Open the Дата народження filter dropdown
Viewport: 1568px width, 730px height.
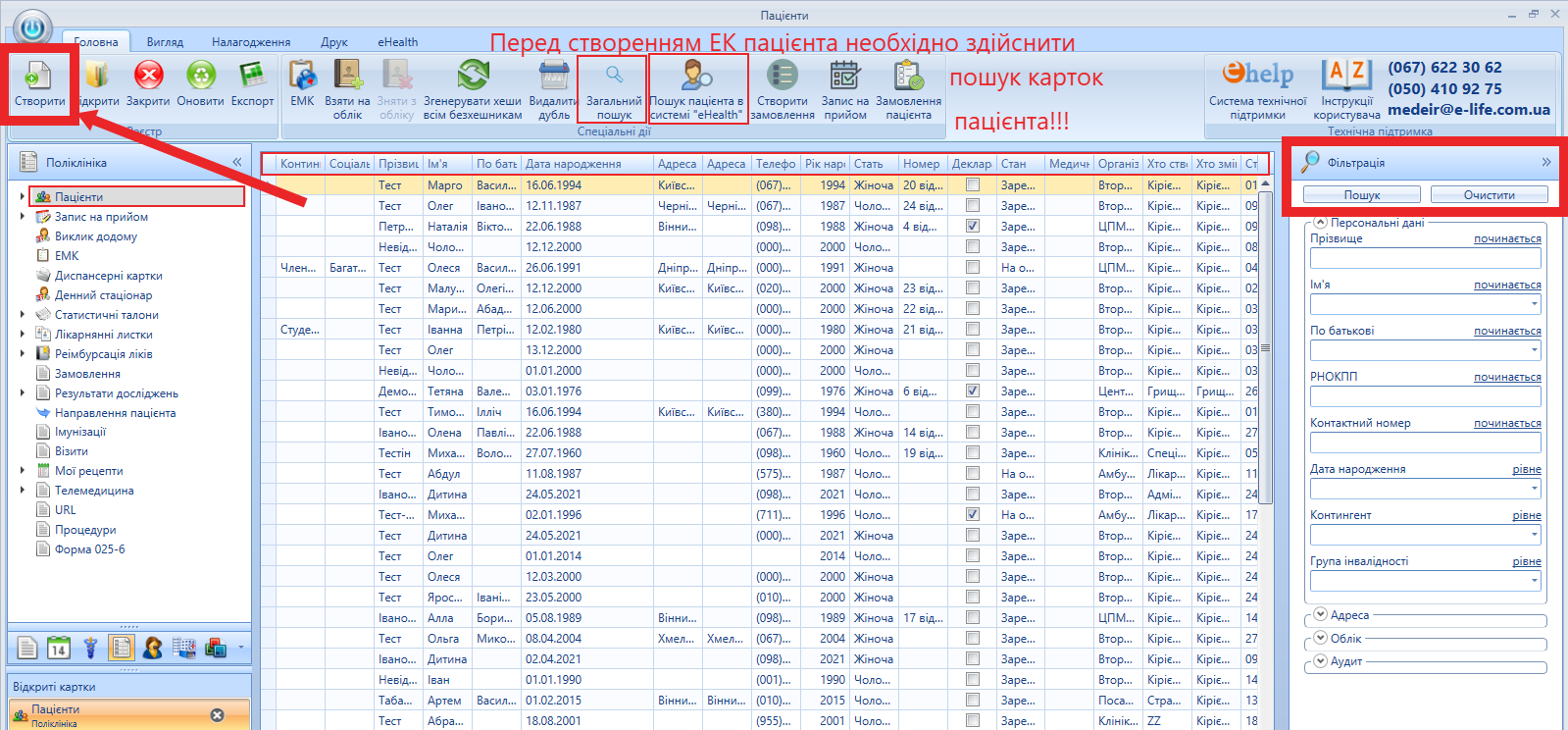(1534, 489)
